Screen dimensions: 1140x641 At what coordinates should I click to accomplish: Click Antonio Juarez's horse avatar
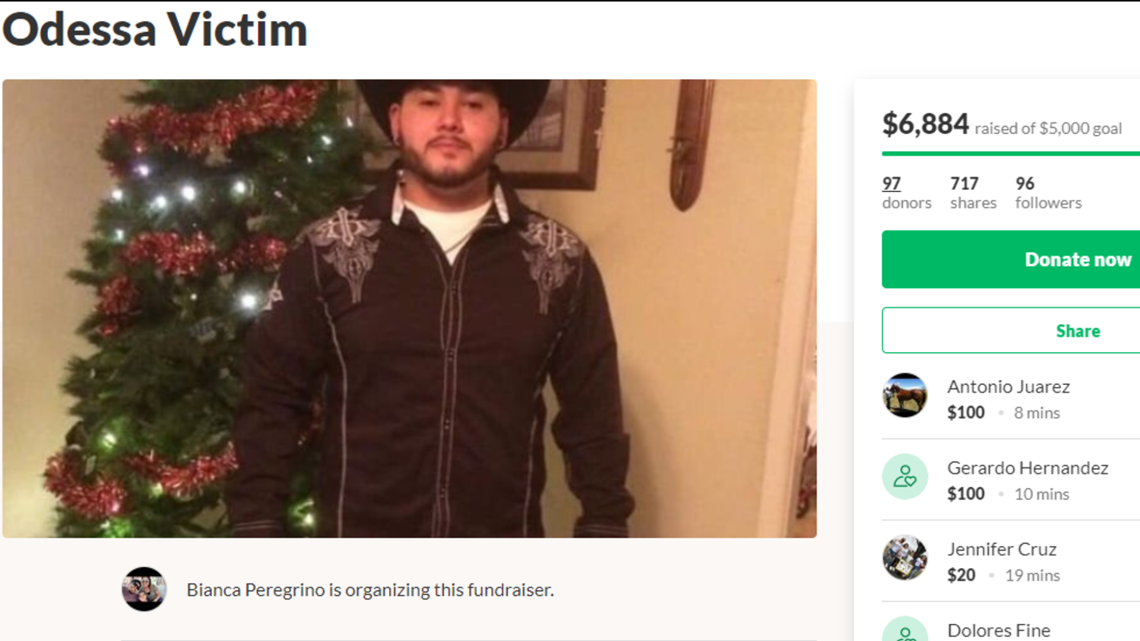(x=904, y=395)
